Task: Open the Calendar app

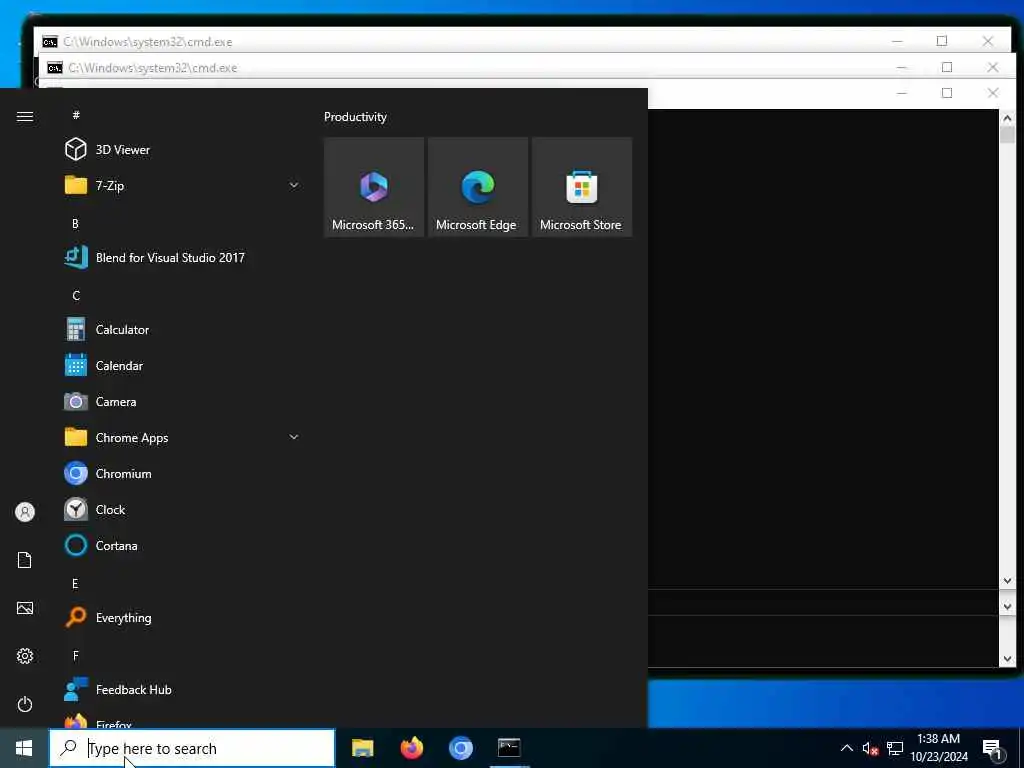Action: pos(183,366)
